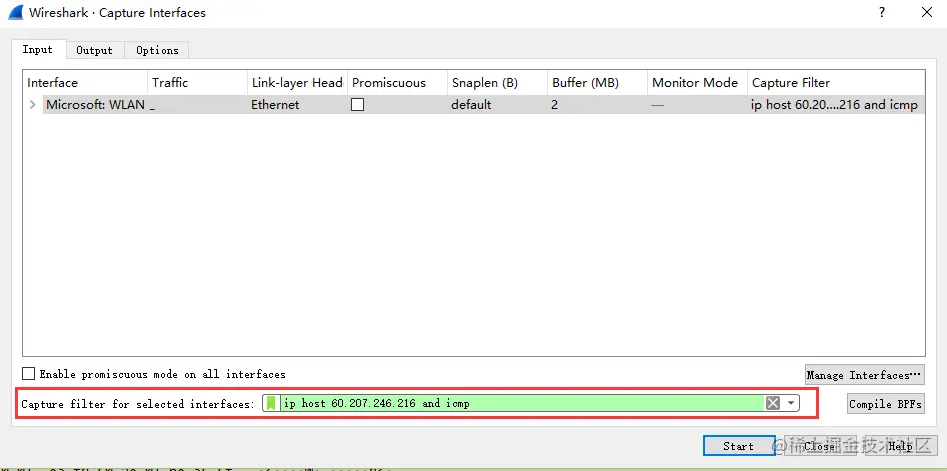Switch to the Output tab
947x471 pixels.
point(94,50)
